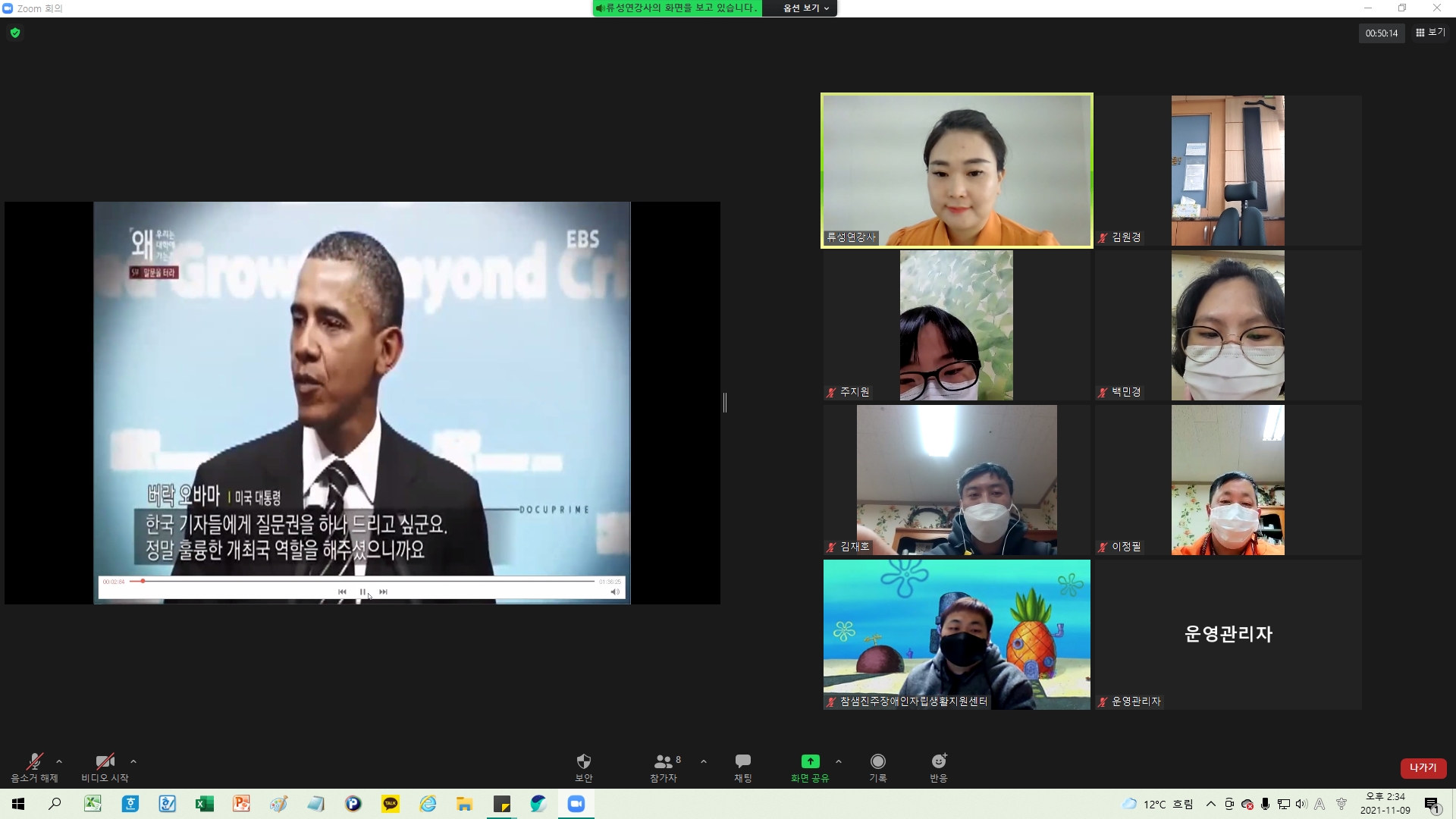Open Windows search magnifier icon
Image resolution: width=1456 pixels, height=819 pixels.
point(55,804)
